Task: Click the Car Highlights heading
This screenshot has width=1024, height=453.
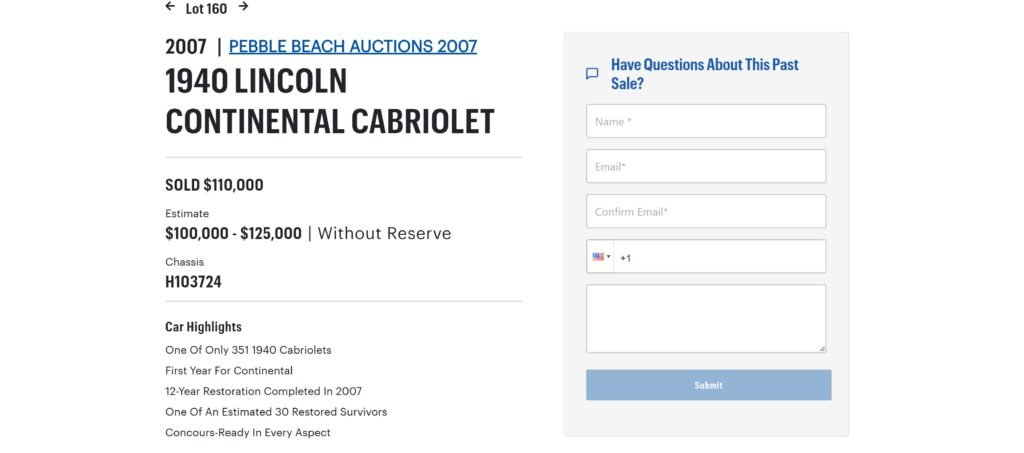Action: click(x=203, y=327)
